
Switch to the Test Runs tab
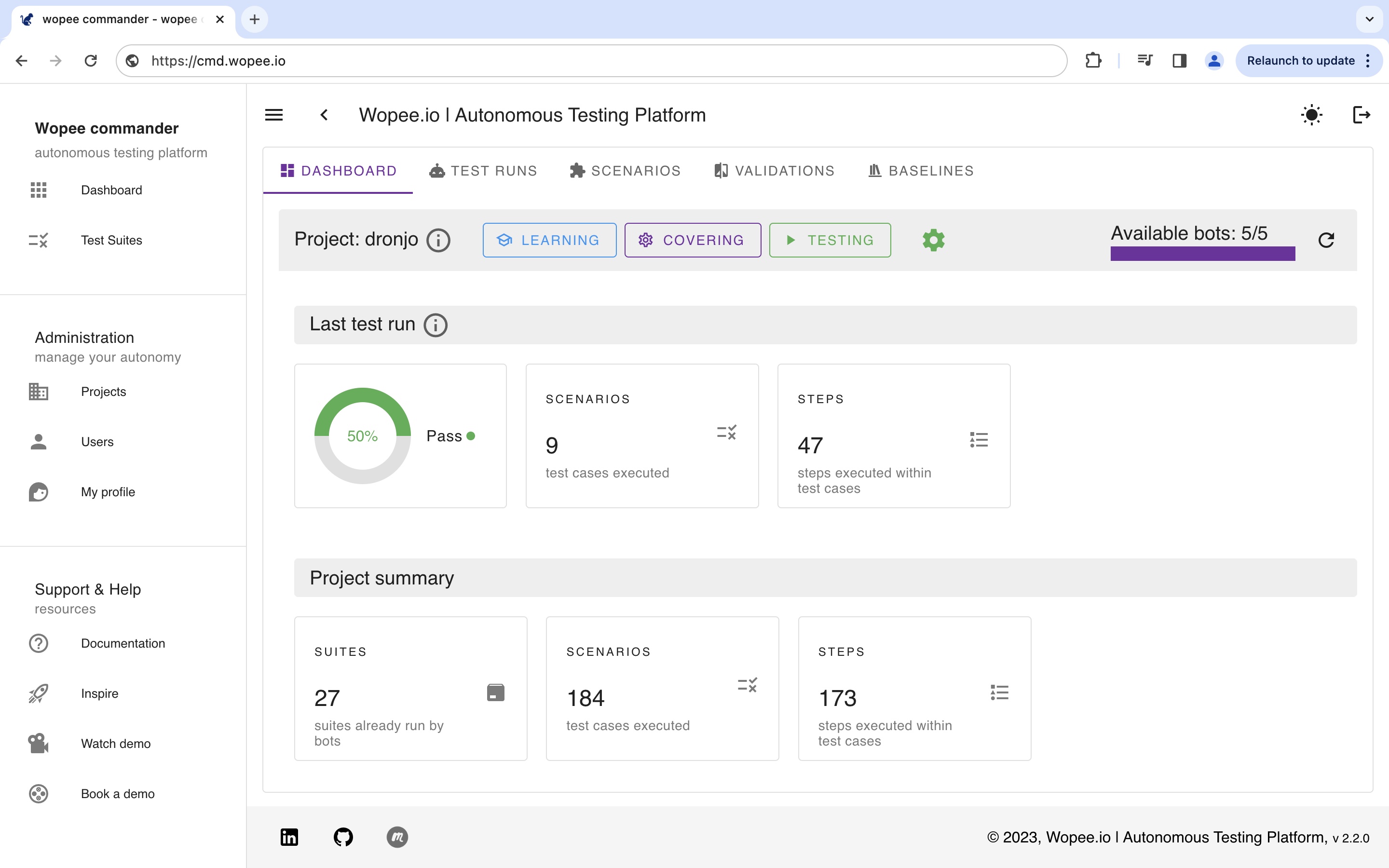point(483,171)
